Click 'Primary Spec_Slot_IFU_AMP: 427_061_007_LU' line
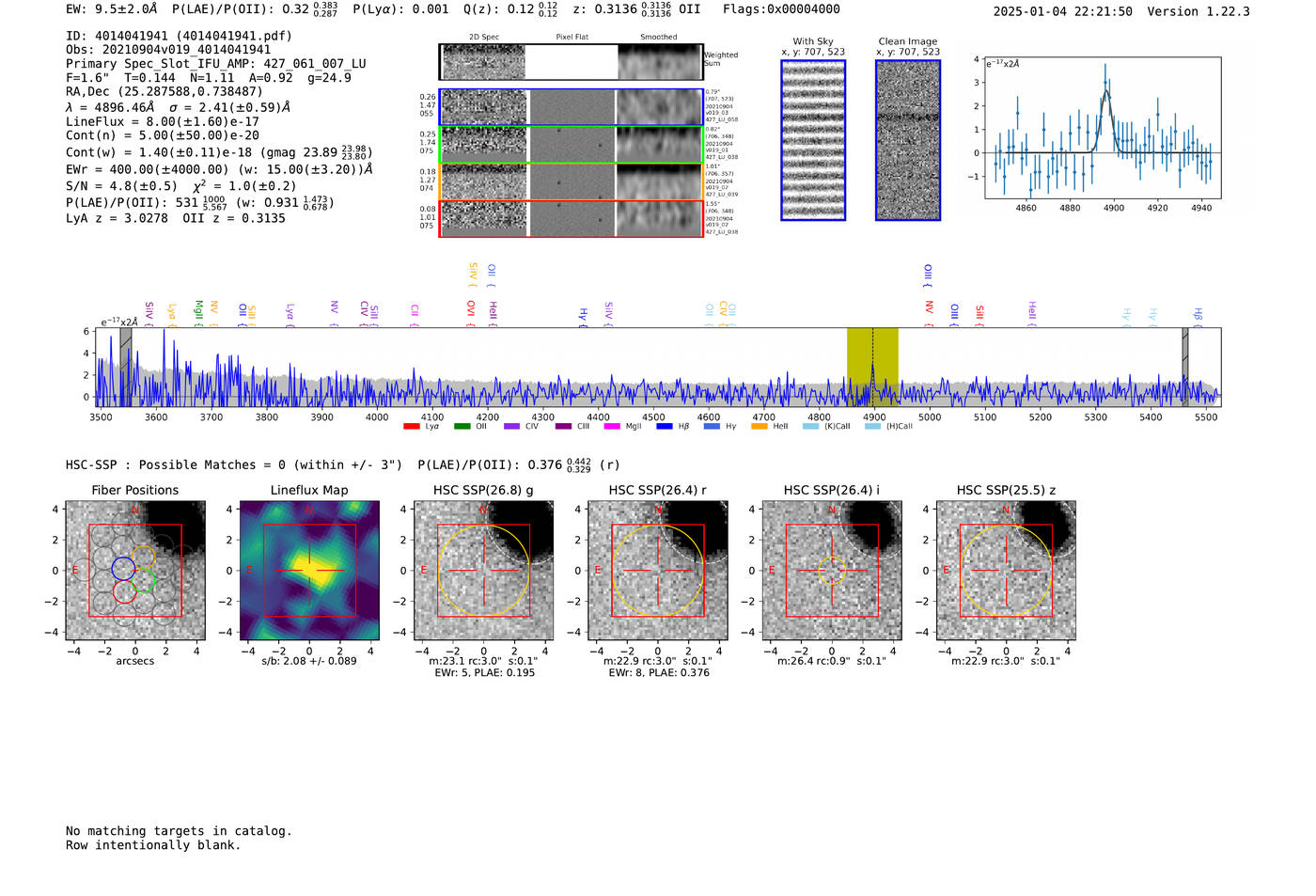Screen dimensions: 1316x896 216,64
